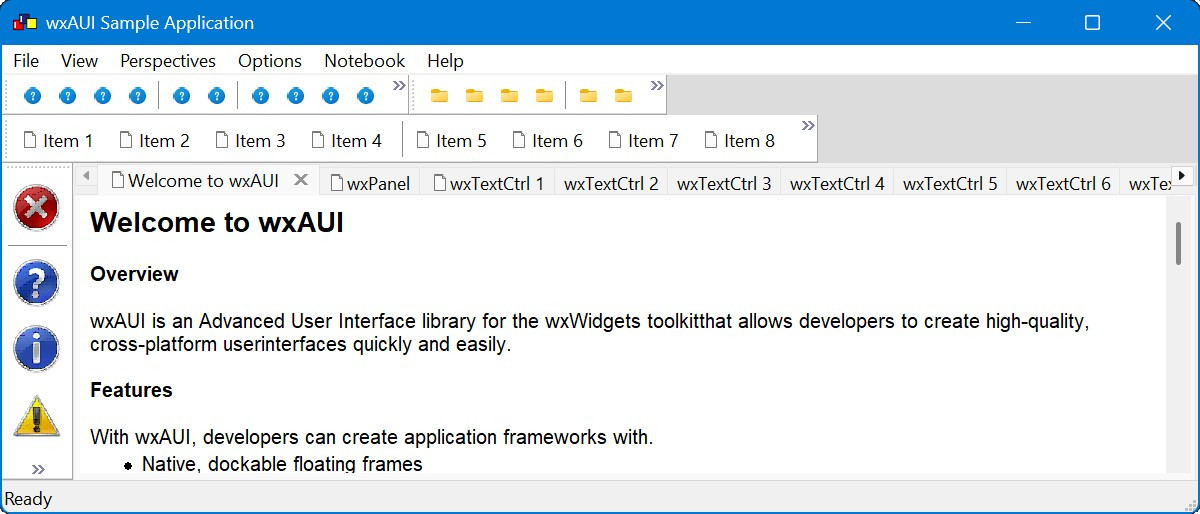
Task: Expand overflow chevron of the blue icons toolbar
Action: coord(399,86)
